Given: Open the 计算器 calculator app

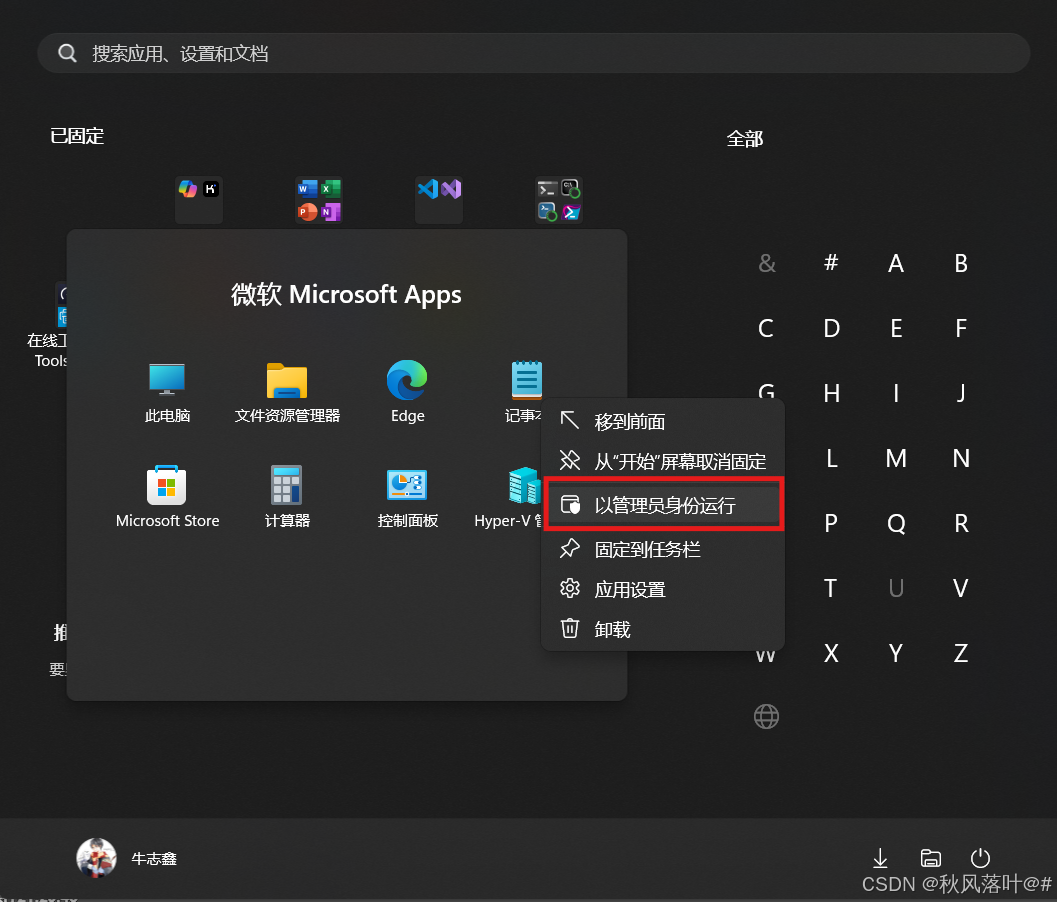Looking at the screenshot, I should [x=286, y=485].
